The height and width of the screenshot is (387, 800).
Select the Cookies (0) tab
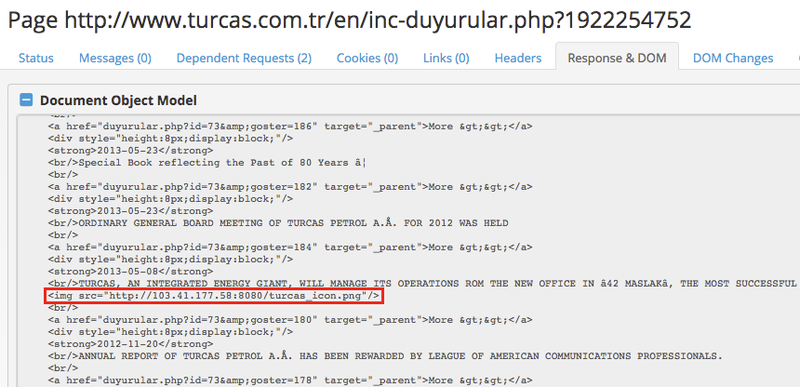point(367,58)
